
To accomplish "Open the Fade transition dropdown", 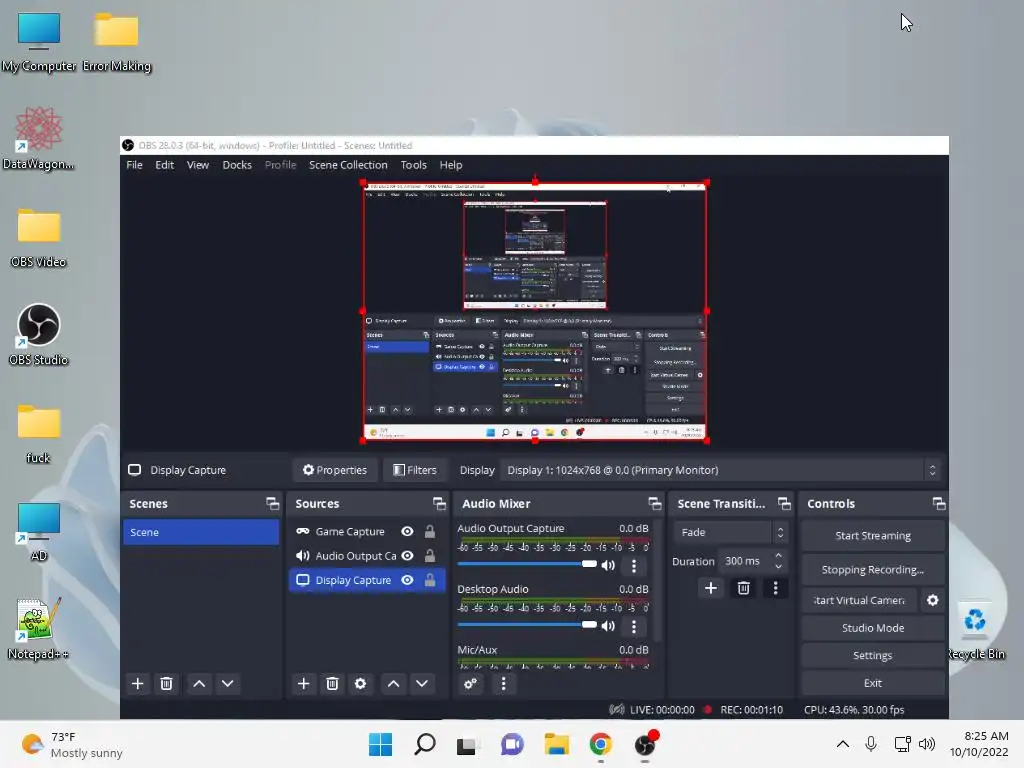I will (x=730, y=532).
